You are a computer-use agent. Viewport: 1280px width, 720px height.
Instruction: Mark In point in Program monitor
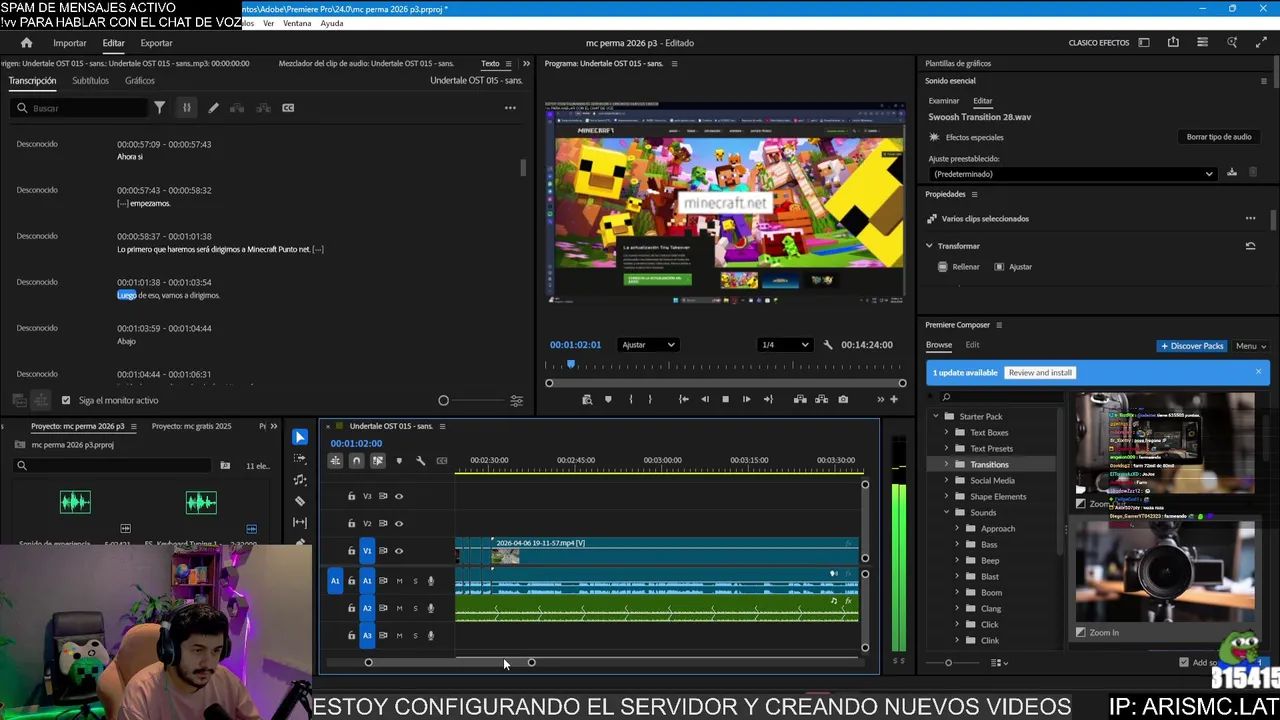[630, 399]
